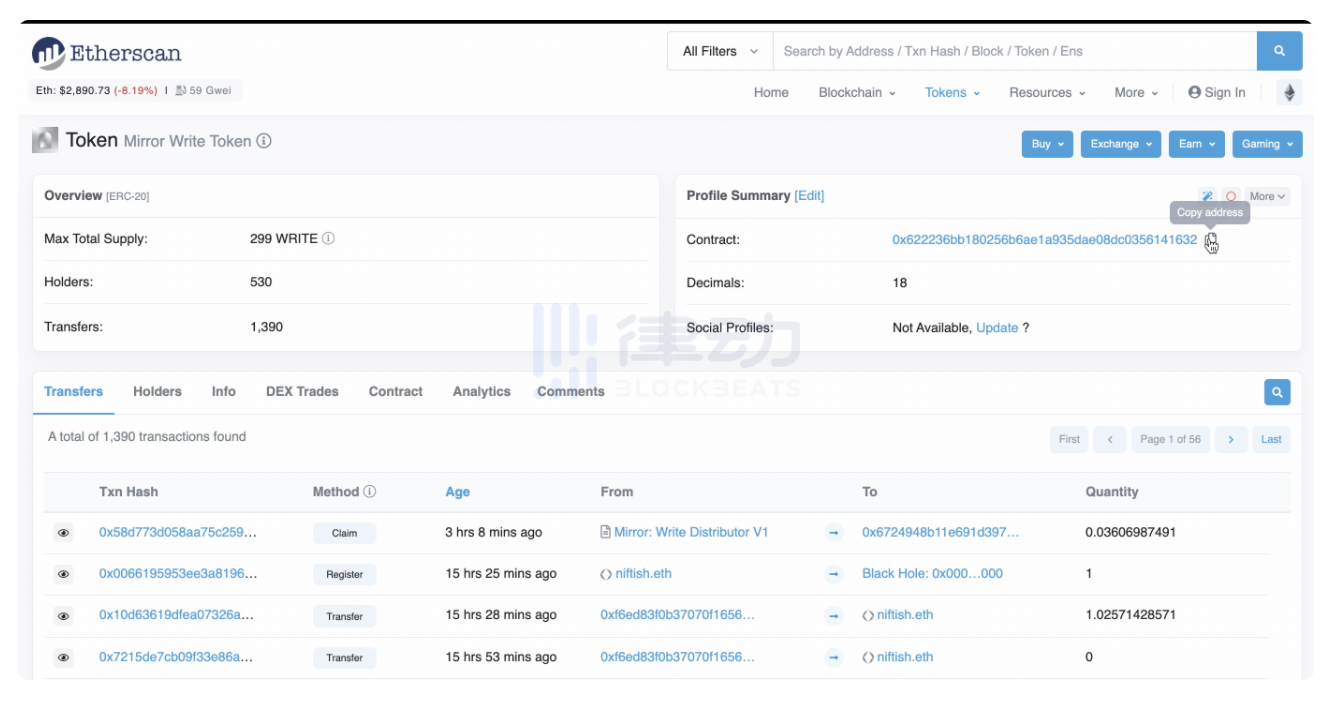The width and height of the screenshot is (1334, 702).
Task: Click info icon beside Mirror Write Token
Action: tap(264, 142)
